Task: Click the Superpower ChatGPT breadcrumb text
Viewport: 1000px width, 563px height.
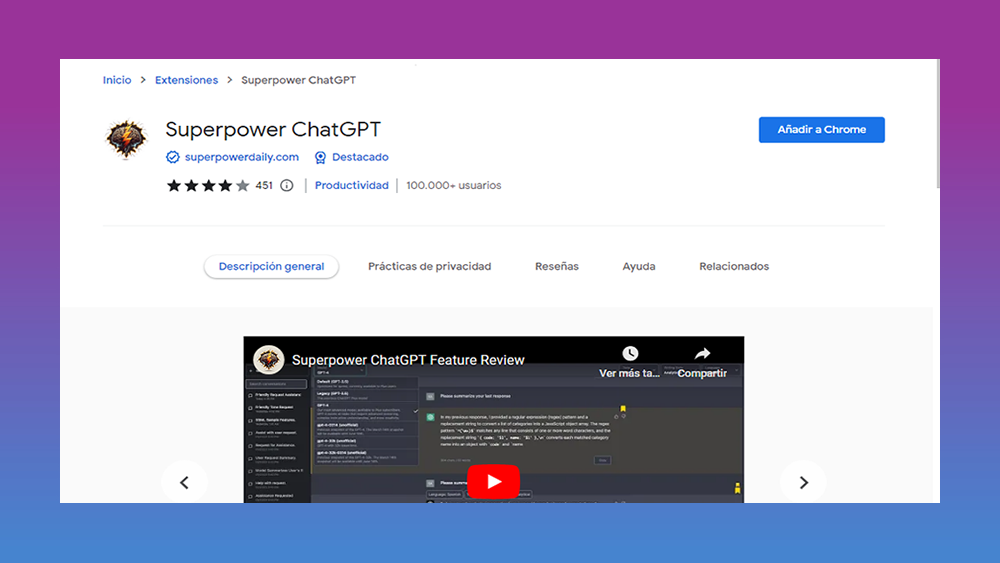Action: click(298, 80)
